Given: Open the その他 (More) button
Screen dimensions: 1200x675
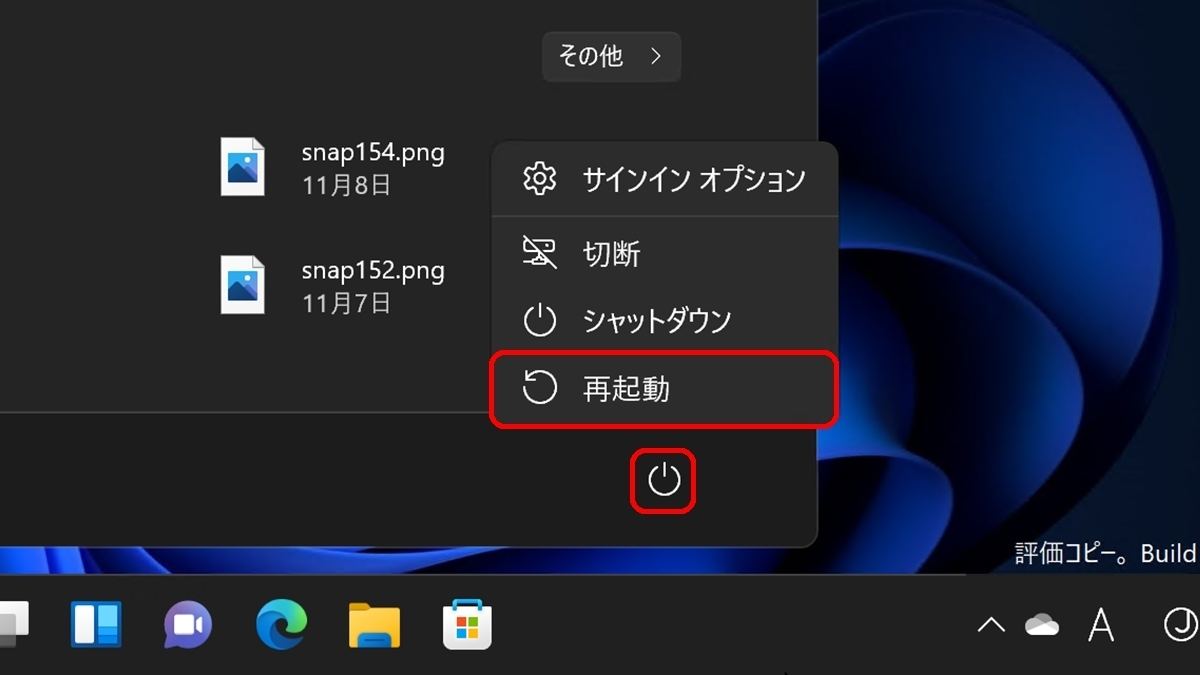Looking at the screenshot, I should (x=611, y=57).
